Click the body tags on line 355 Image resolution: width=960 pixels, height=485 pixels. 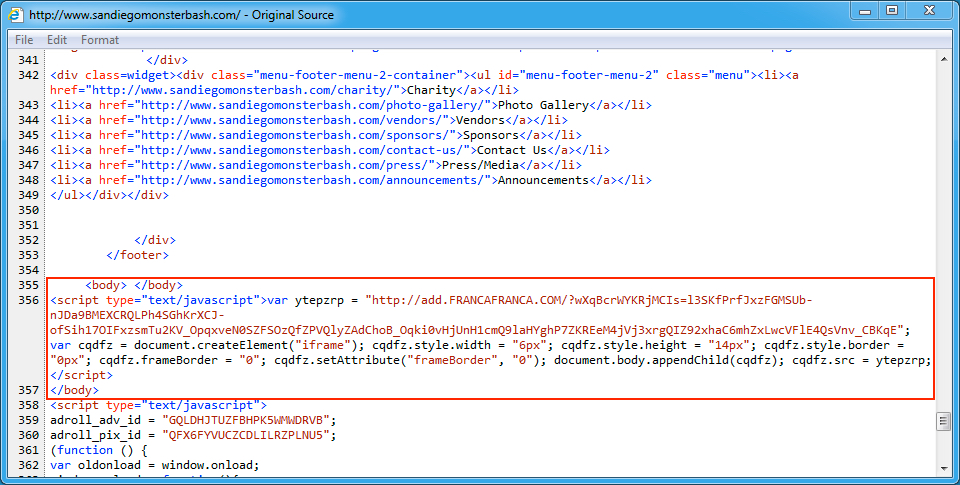coord(133,285)
